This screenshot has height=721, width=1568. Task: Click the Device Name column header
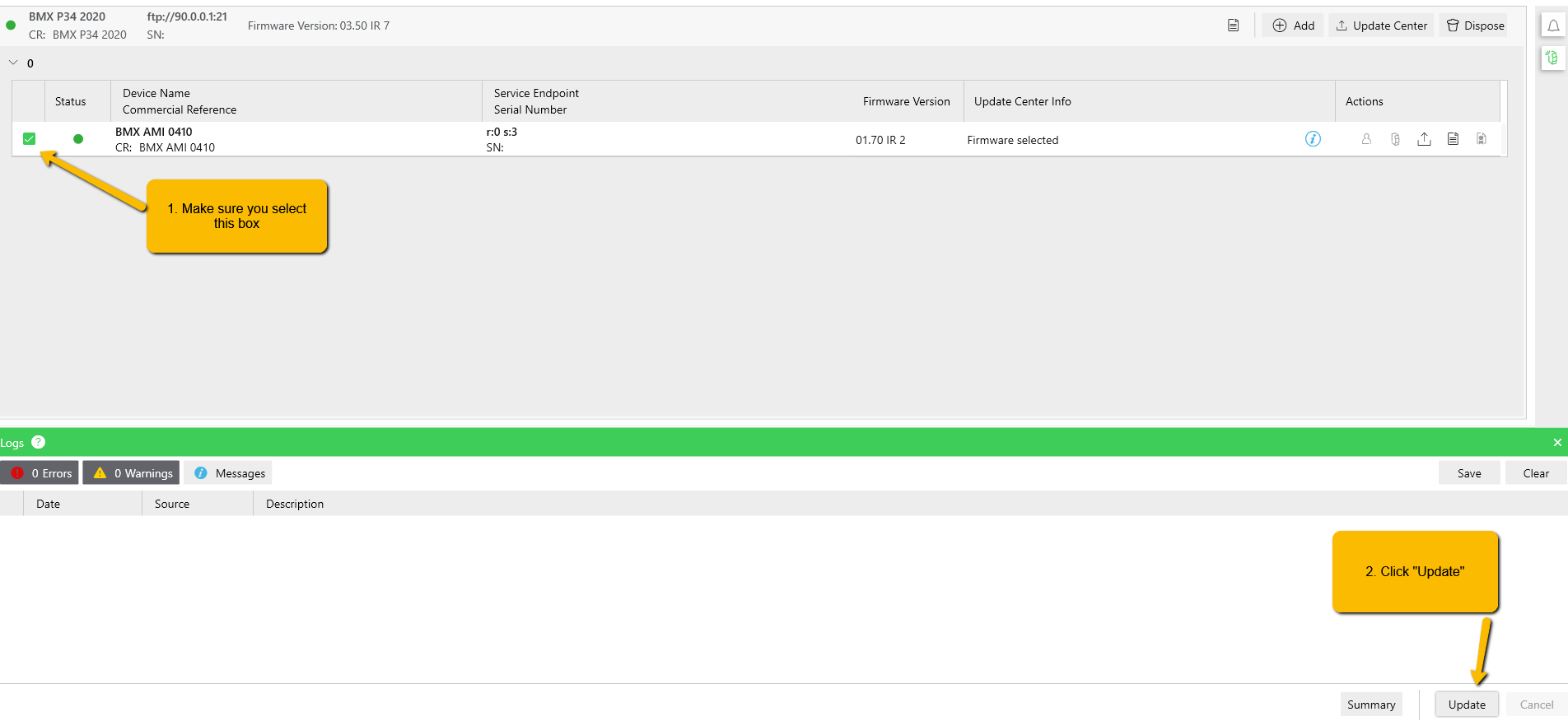point(156,93)
